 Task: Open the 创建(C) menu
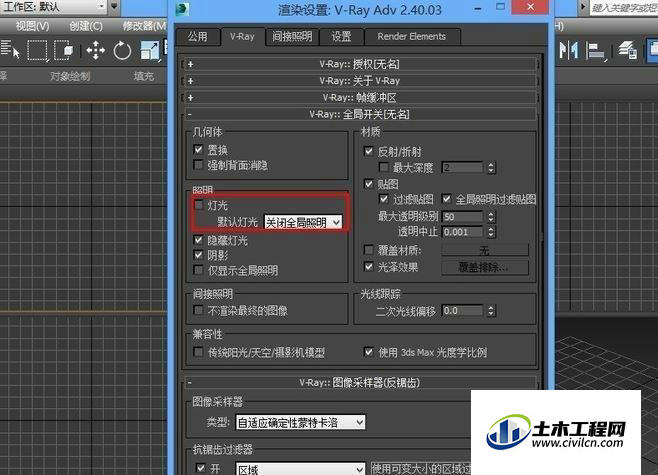coord(86,26)
